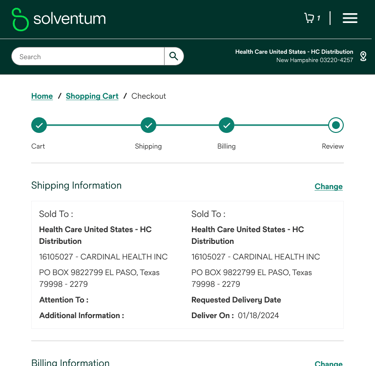Click delivery date 01/18/2024

[x=258, y=315]
